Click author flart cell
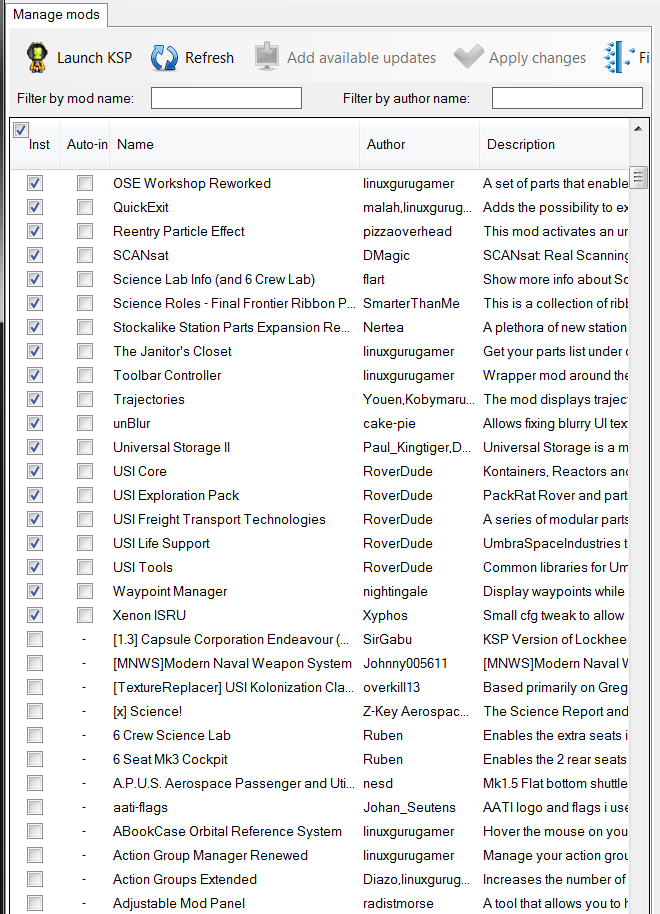The image size is (660, 914). (374, 279)
